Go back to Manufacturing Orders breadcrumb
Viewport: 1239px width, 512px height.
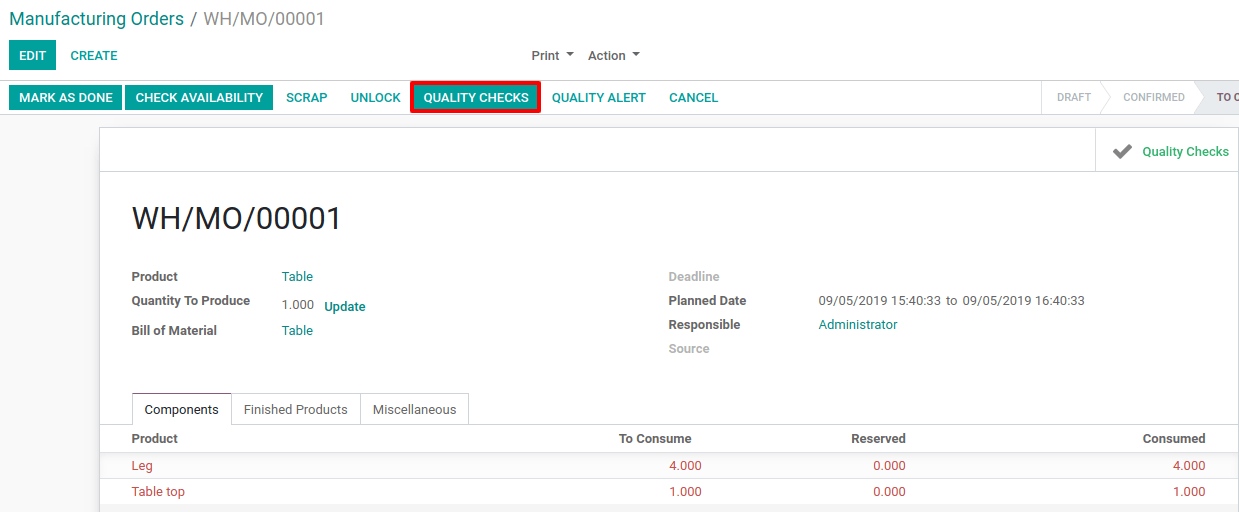click(x=97, y=19)
